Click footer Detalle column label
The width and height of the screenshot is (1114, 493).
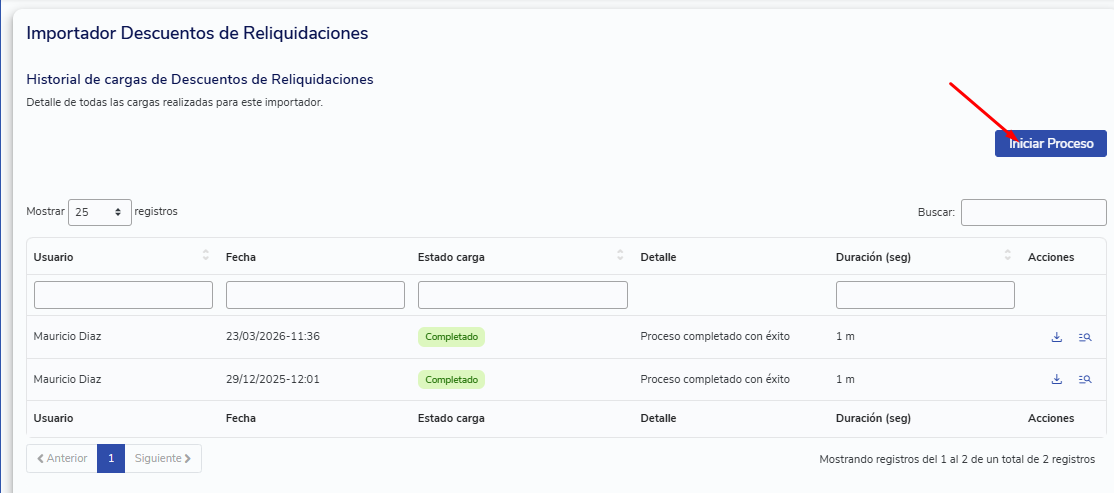[658, 418]
